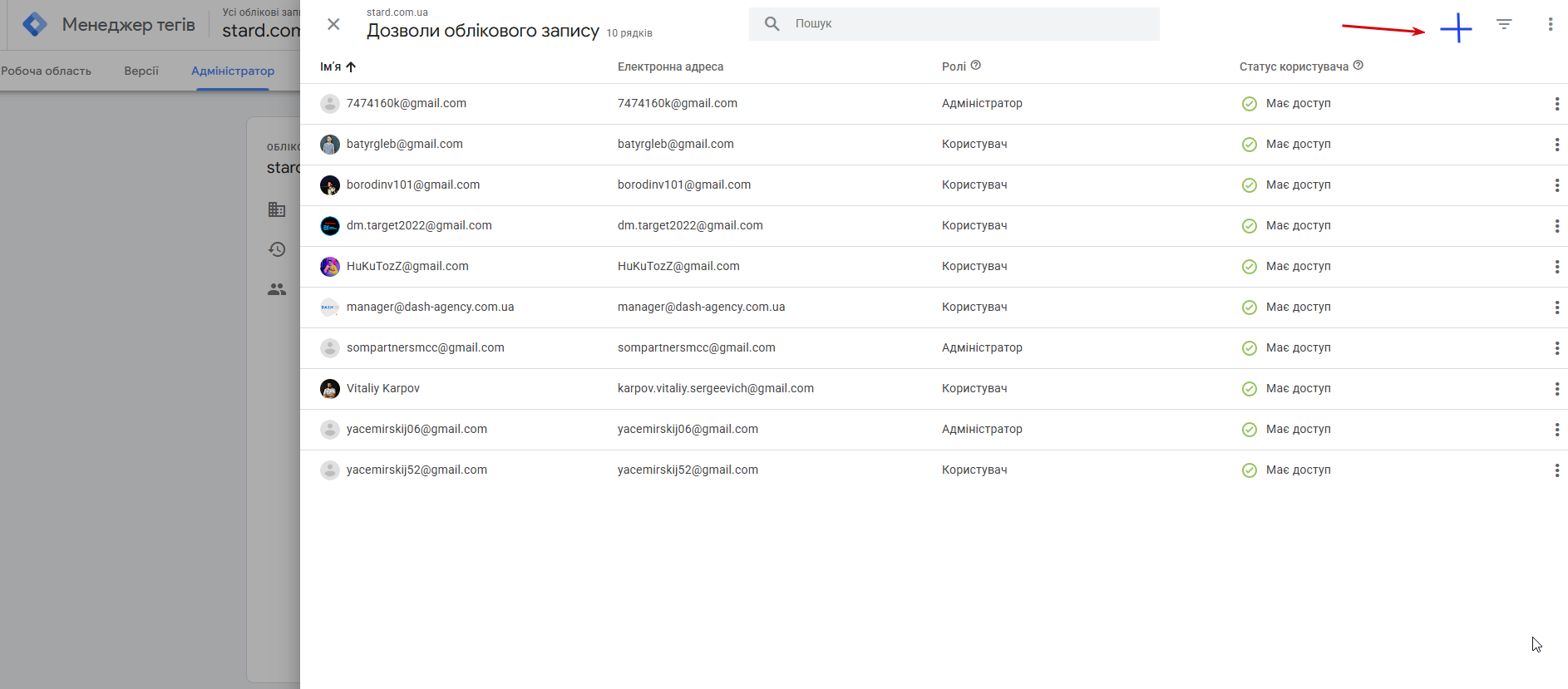Open the Google Tag Manager logo
Screen dimensions: 1568x689
tap(35, 24)
